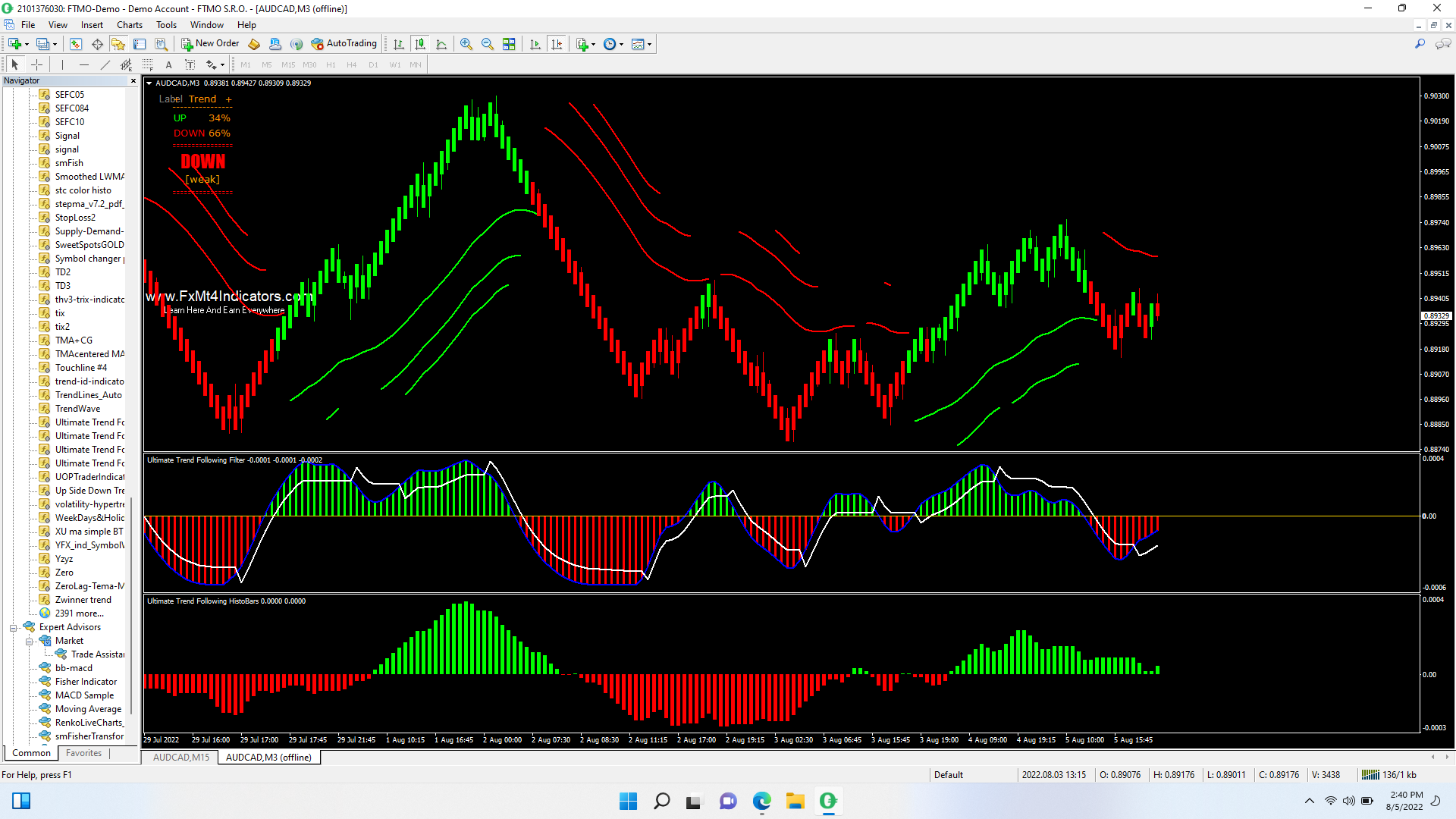Open the Periodicity clock dropdown
Screen dimensions: 1456x819
613,44
